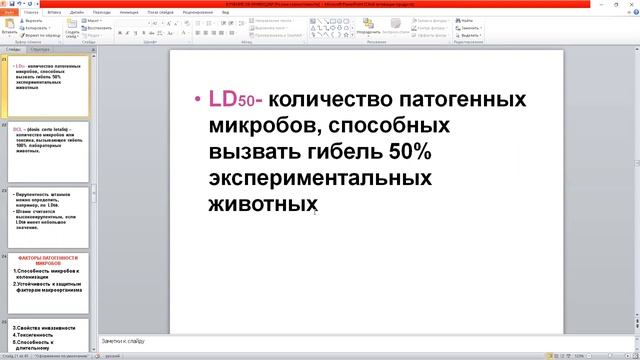Toggle underline formatting in font group

point(135,33)
